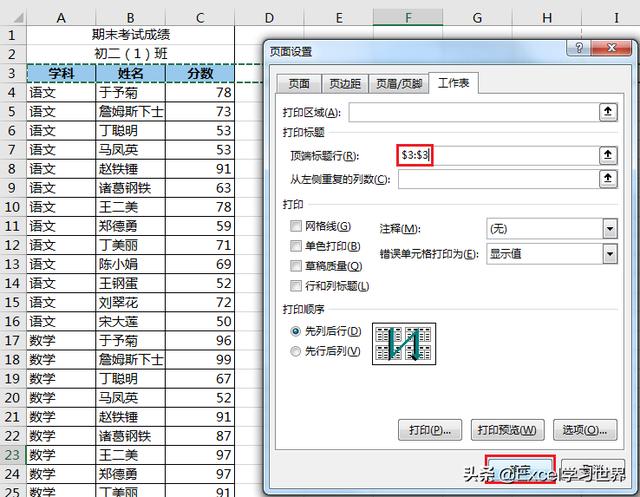This screenshot has width=640, height=497.
Task: Click the cell 马凤英 in row 7
Action: [x=131, y=150]
